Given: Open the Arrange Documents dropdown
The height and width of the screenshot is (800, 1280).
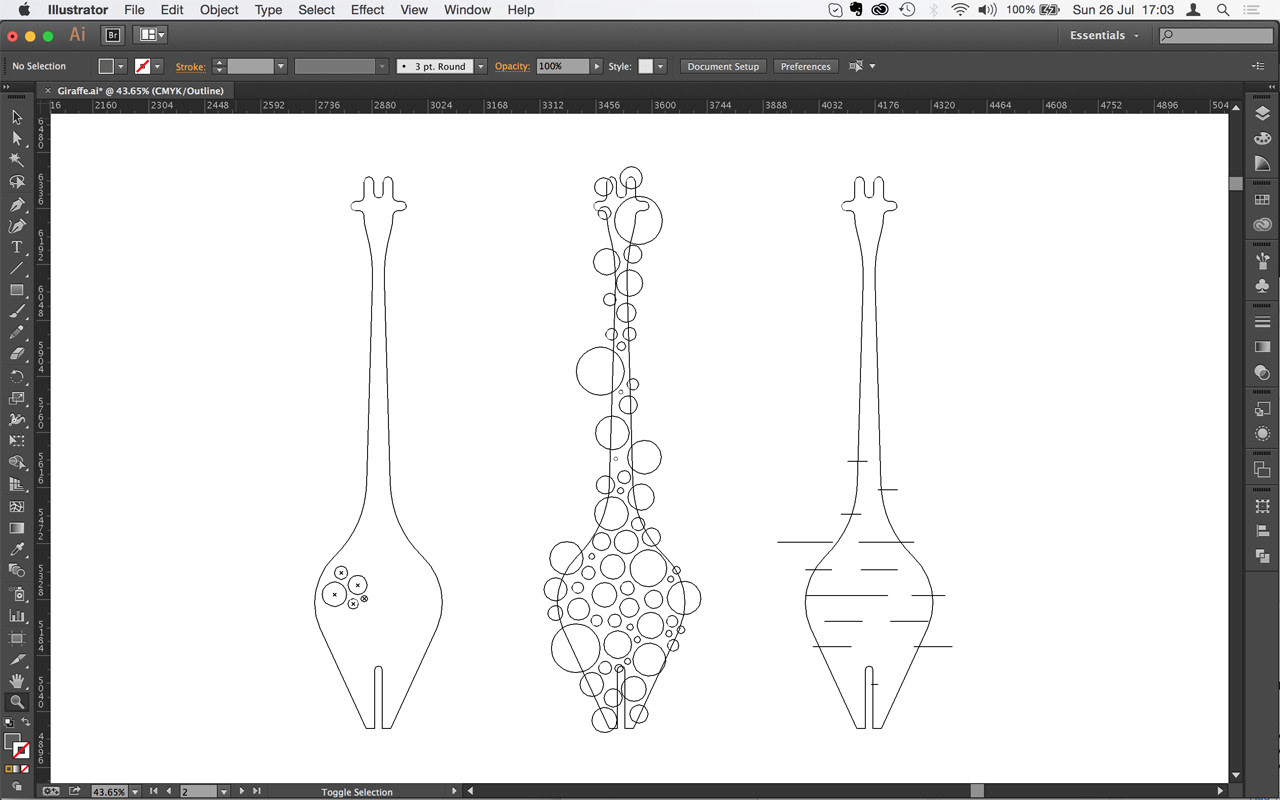Looking at the screenshot, I should click(x=152, y=35).
